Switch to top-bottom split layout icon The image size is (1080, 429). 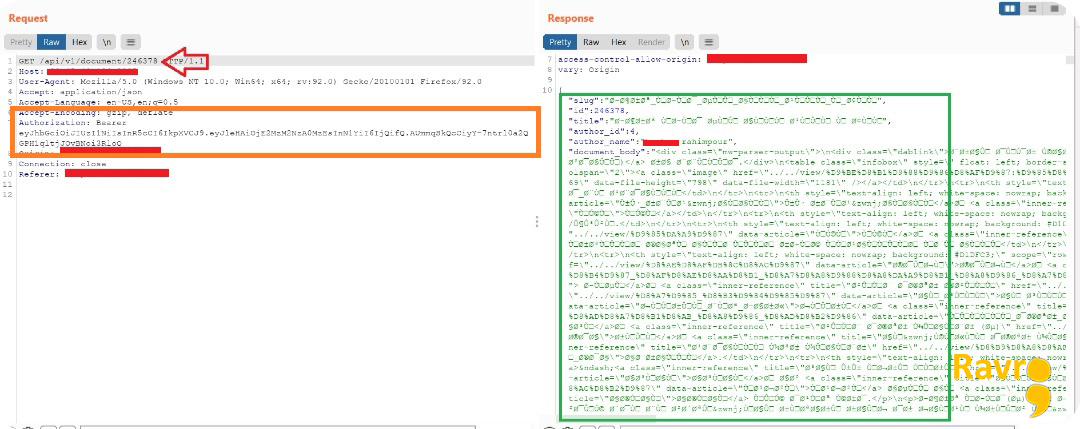[x=1032, y=8]
